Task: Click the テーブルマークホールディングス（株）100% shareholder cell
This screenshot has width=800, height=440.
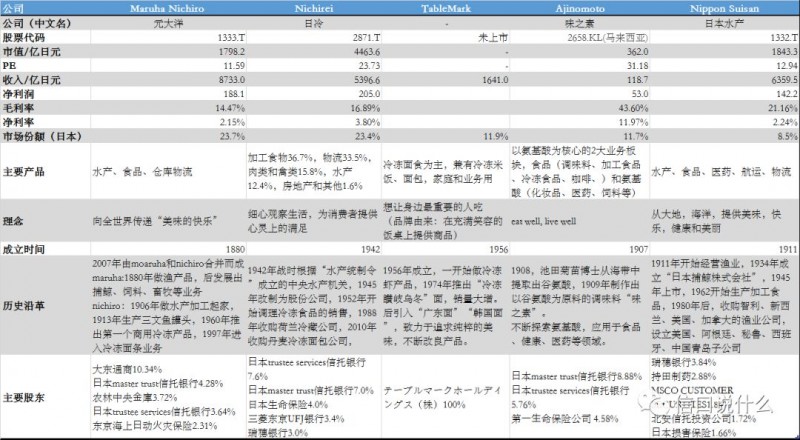Action: [442, 398]
